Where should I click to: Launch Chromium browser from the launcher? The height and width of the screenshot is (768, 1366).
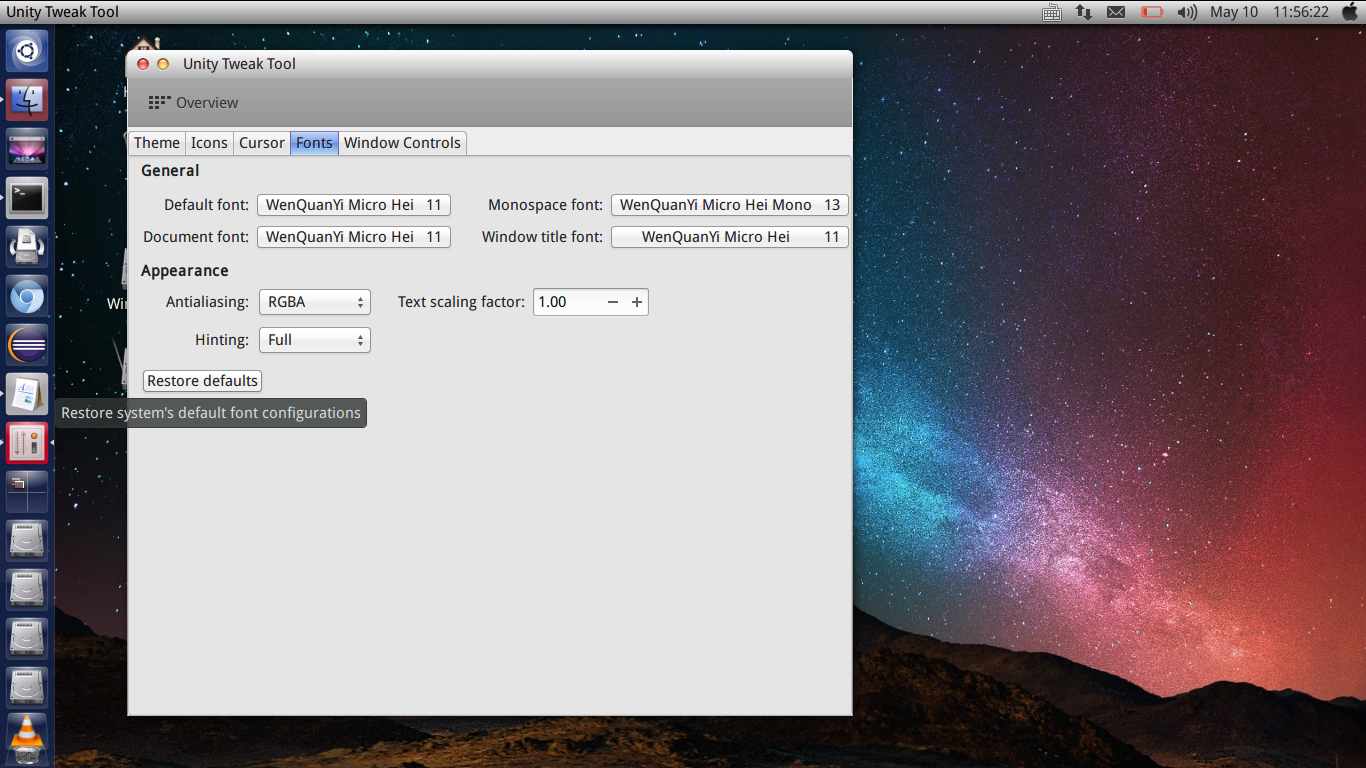[27, 296]
